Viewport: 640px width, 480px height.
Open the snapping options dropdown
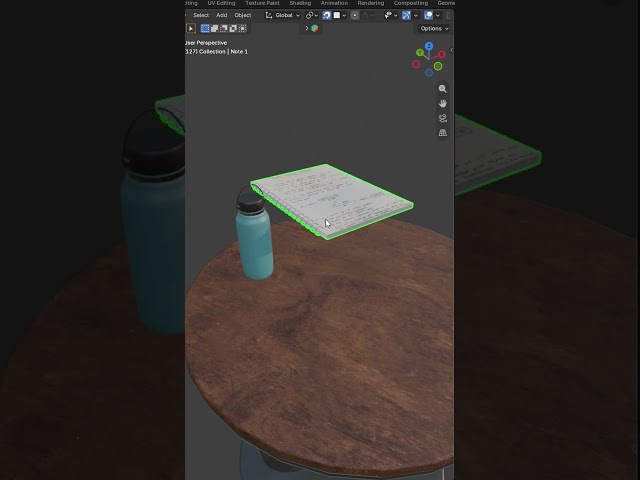(x=340, y=15)
